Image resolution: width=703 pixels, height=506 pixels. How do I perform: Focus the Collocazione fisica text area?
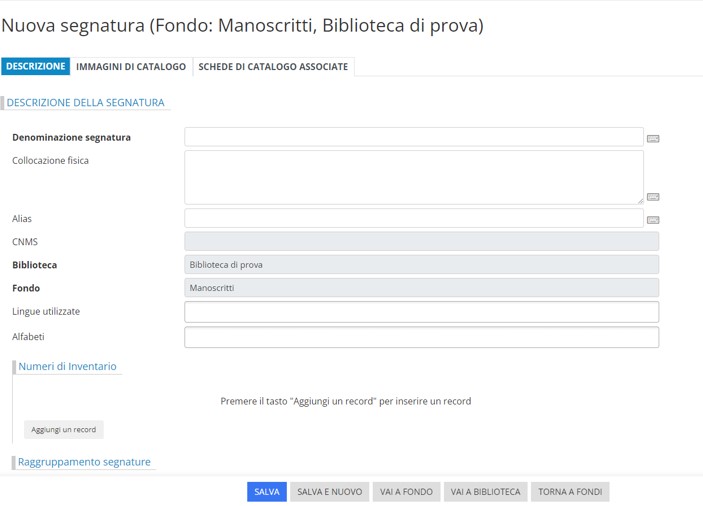pos(413,177)
